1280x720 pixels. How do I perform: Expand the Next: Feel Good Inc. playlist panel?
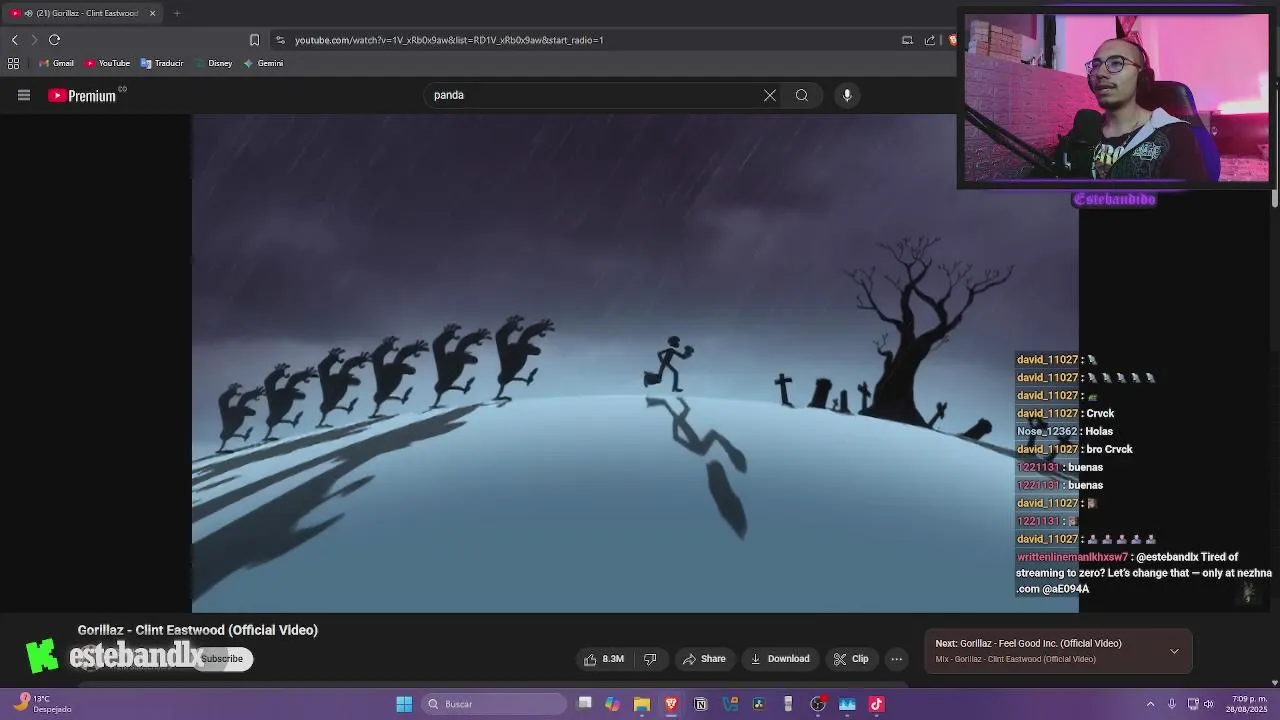(1174, 651)
